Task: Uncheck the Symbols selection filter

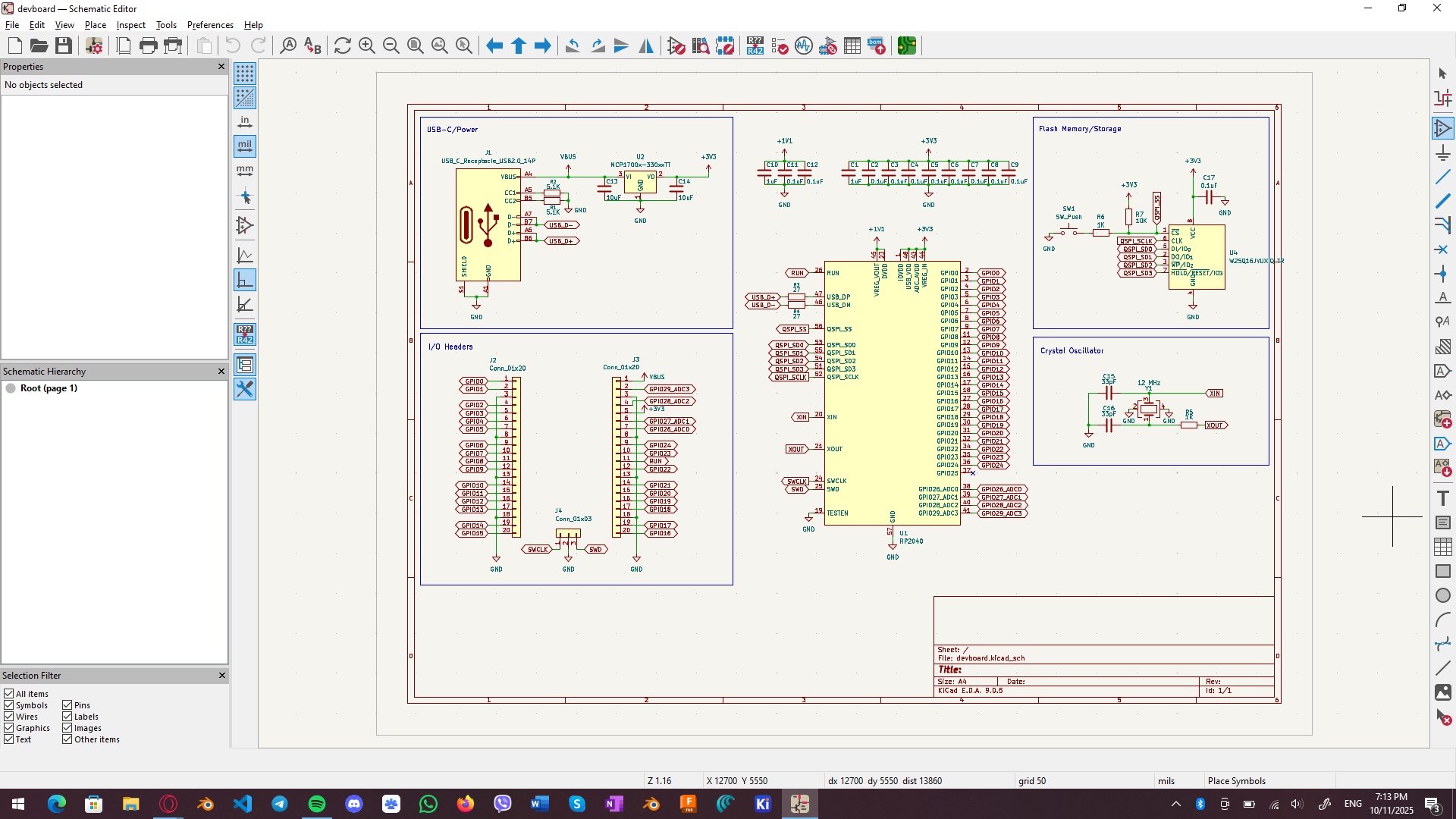Action: coord(9,705)
